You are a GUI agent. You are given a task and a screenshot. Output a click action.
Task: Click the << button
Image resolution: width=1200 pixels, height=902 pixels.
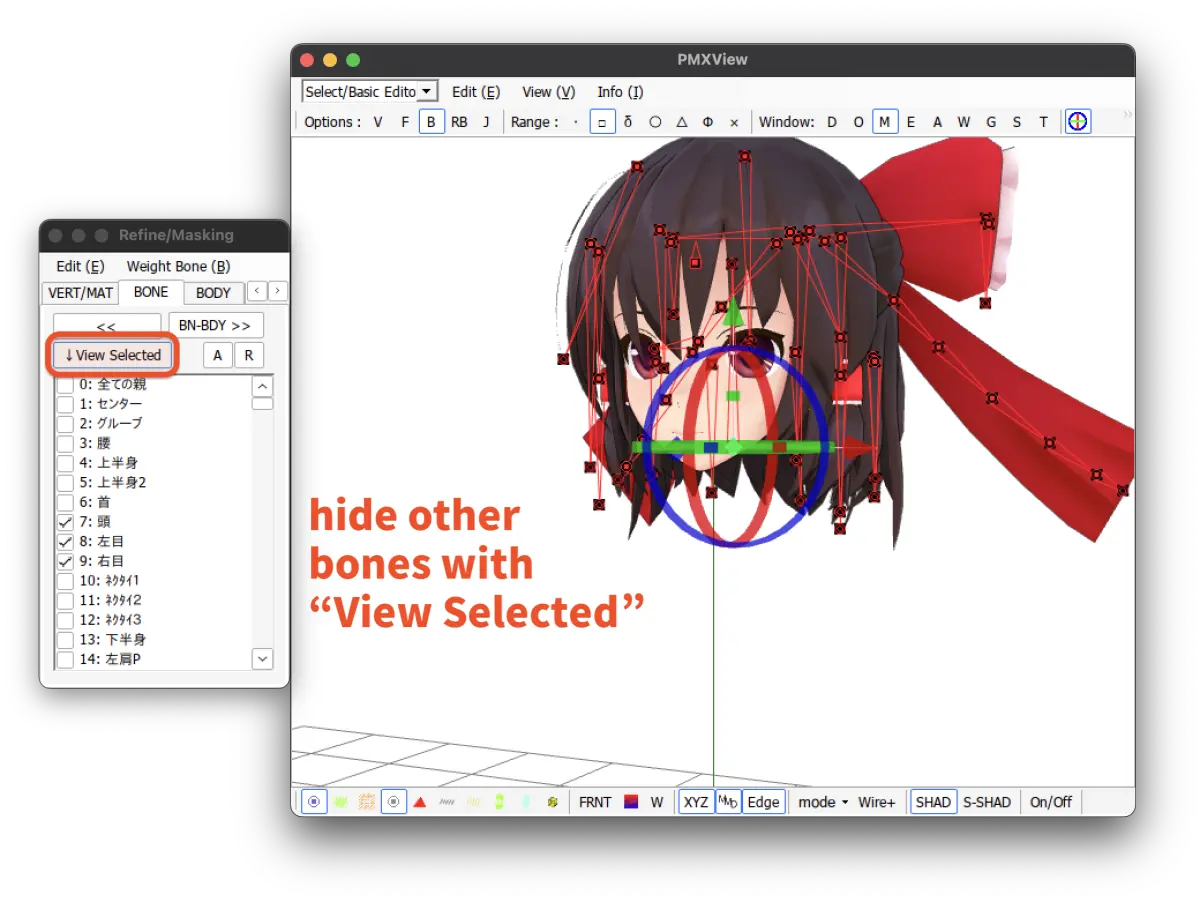pos(107,327)
